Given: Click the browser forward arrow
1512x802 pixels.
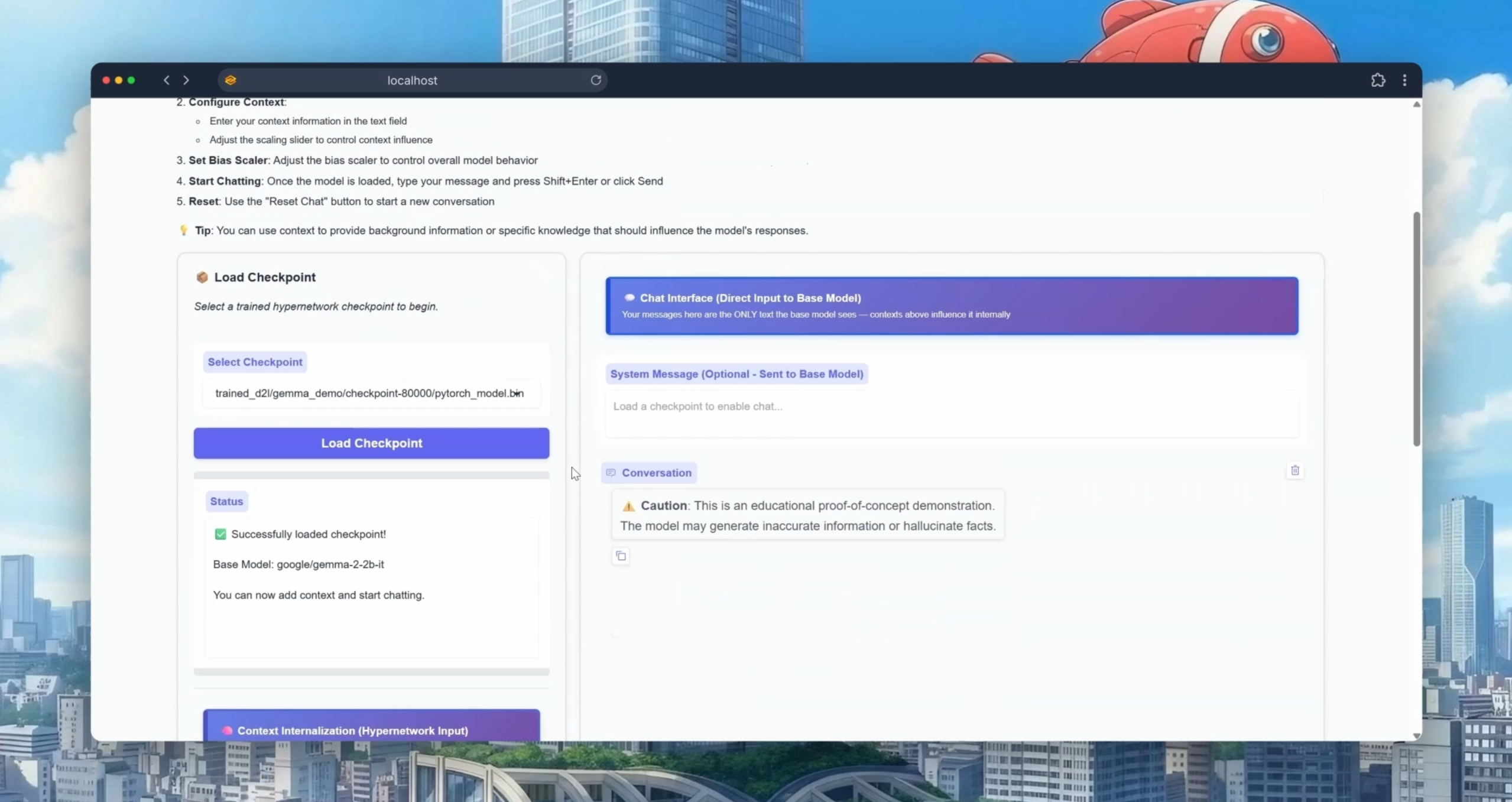Looking at the screenshot, I should click(x=186, y=80).
